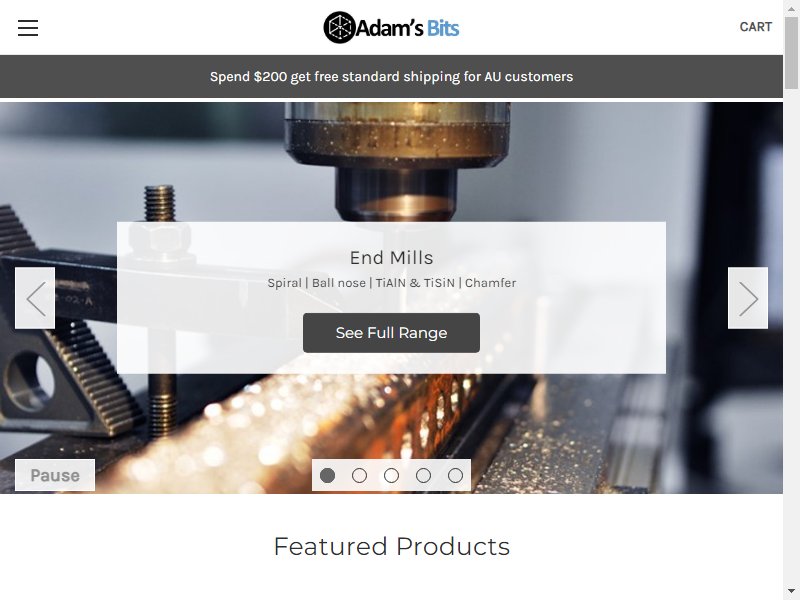Click the Spiral | Ball nose subtitle text
This screenshot has width=800, height=600.
(x=391, y=283)
